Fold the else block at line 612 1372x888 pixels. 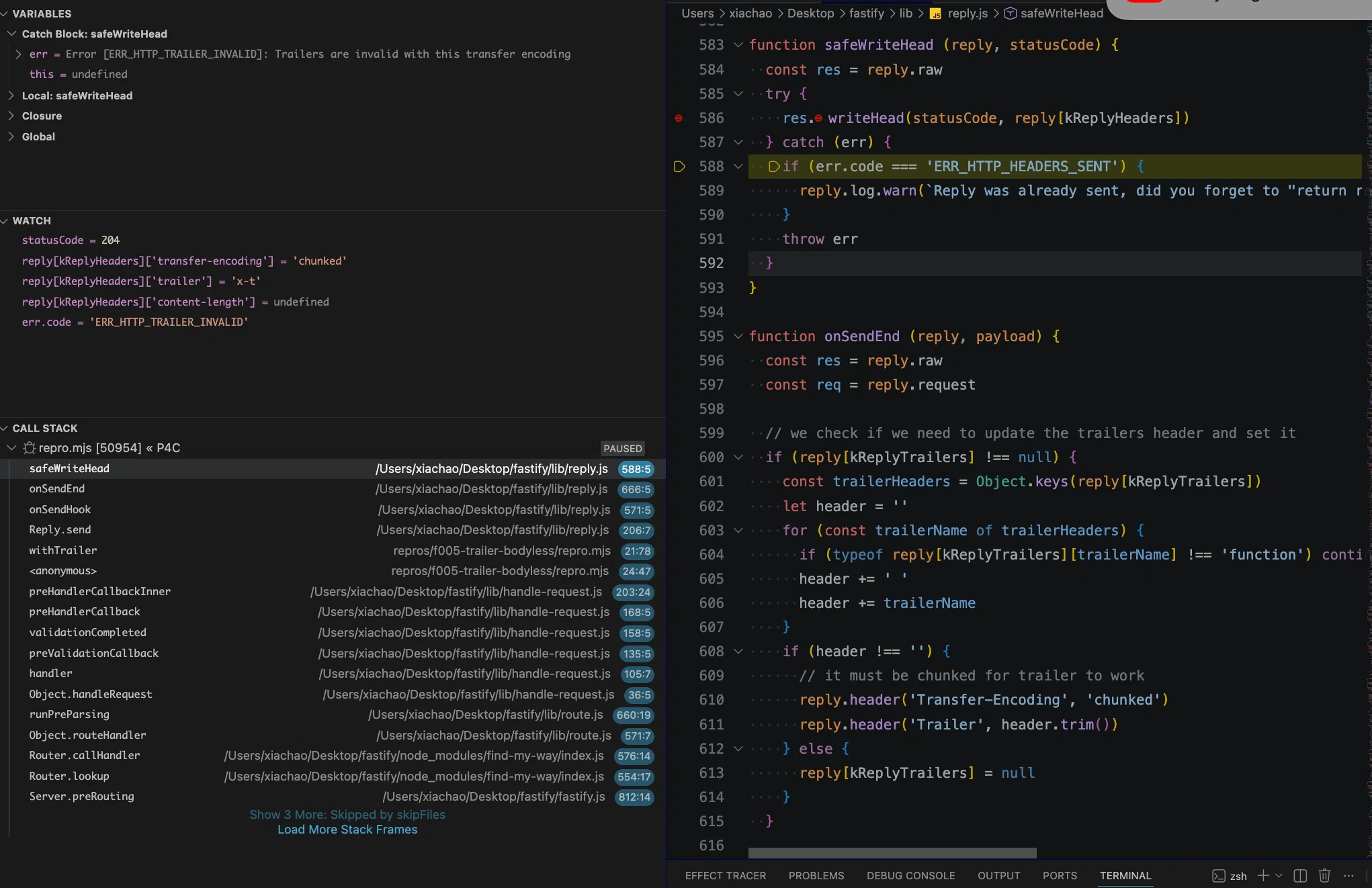click(738, 749)
